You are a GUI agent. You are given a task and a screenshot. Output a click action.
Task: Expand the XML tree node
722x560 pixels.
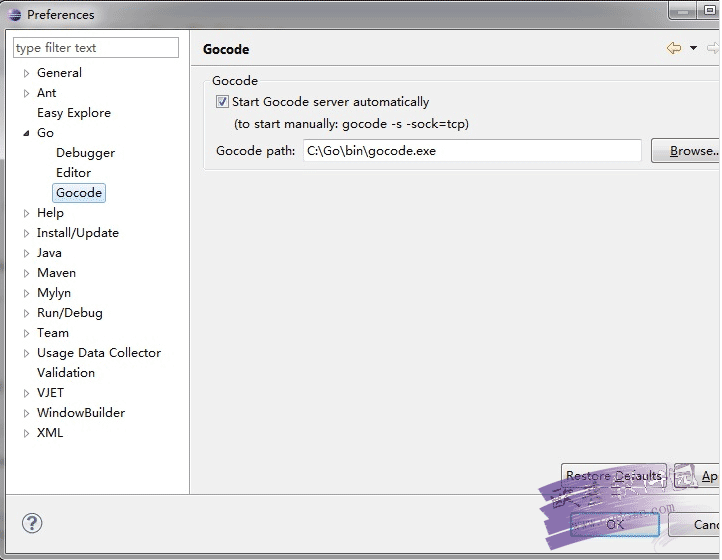coord(26,433)
